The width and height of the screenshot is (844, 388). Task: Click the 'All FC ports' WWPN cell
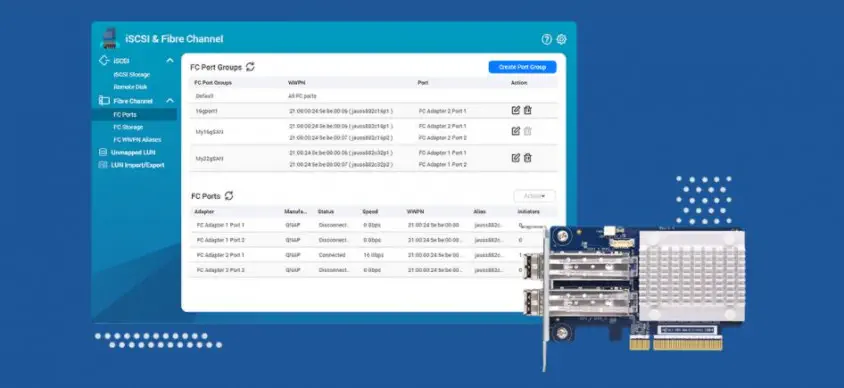pyautogui.click(x=303, y=96)
